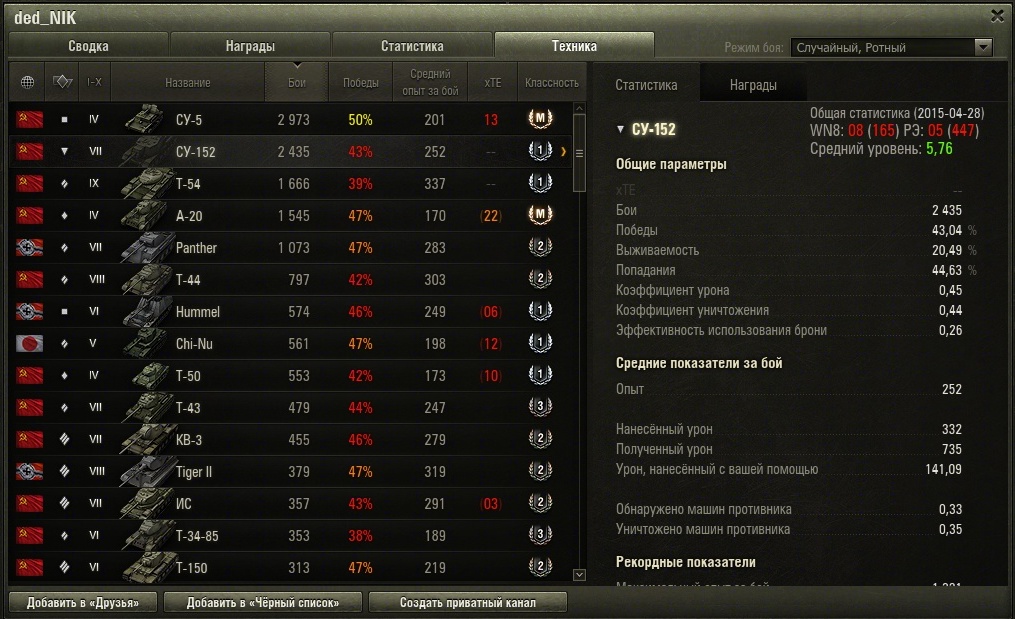Click the Panther tank thumbnail icon
Screen dimensions: 1015x619
146,247
